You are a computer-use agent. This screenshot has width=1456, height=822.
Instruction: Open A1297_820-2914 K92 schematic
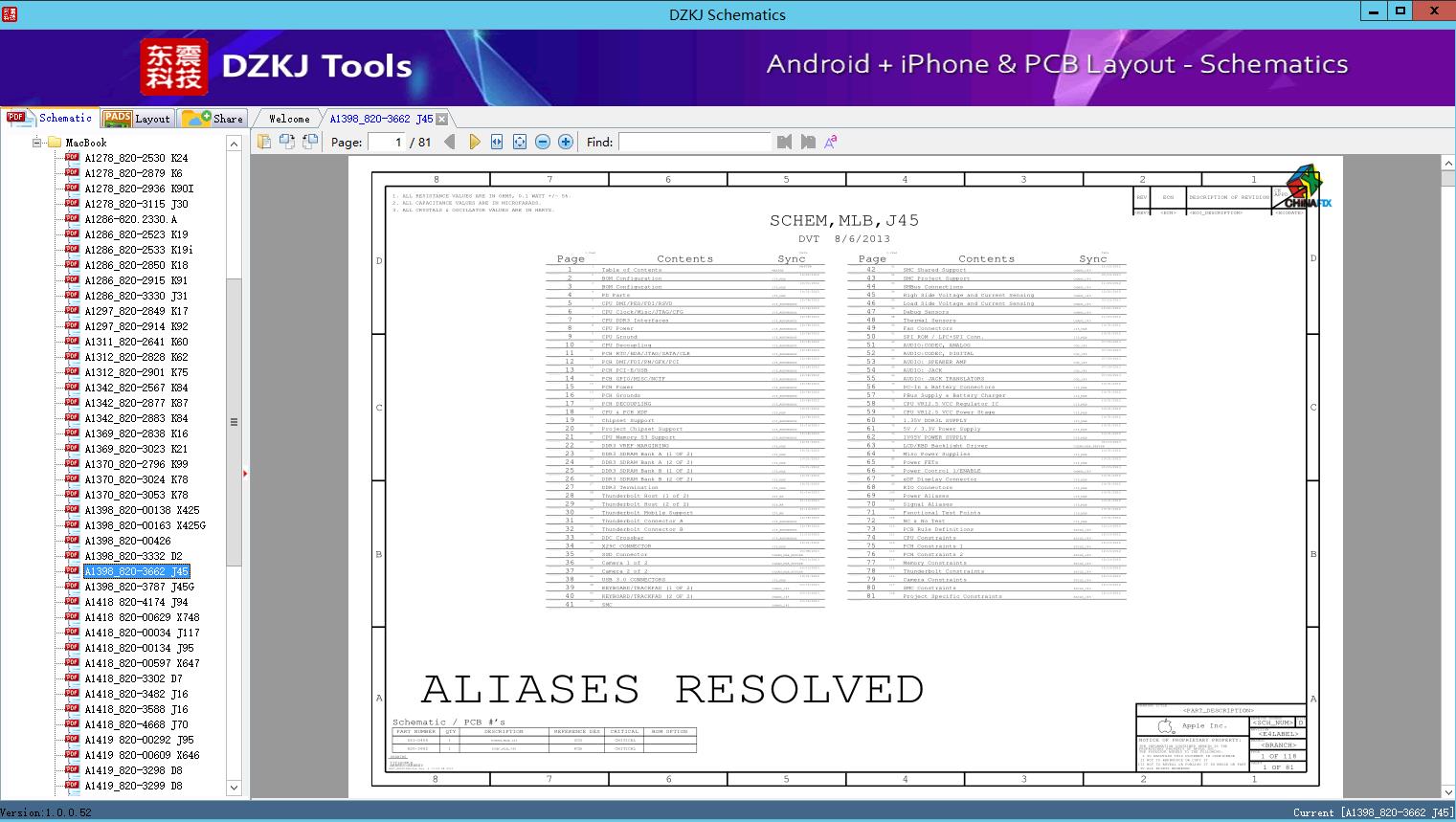pos(136,326)
